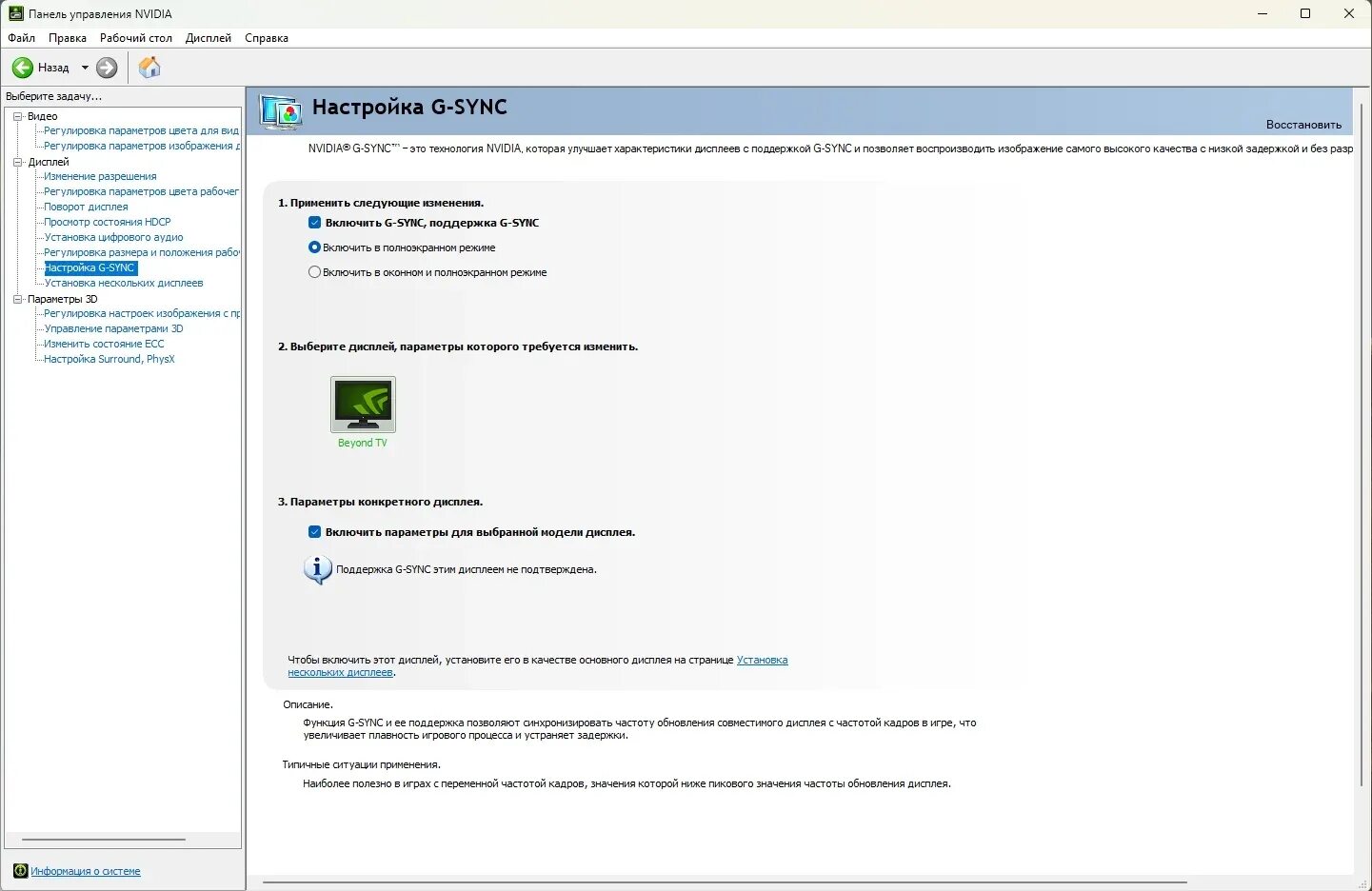The image size is (1372, 891).
Task: Click the 'Beyond TV' display name
Action: point(363,443)
